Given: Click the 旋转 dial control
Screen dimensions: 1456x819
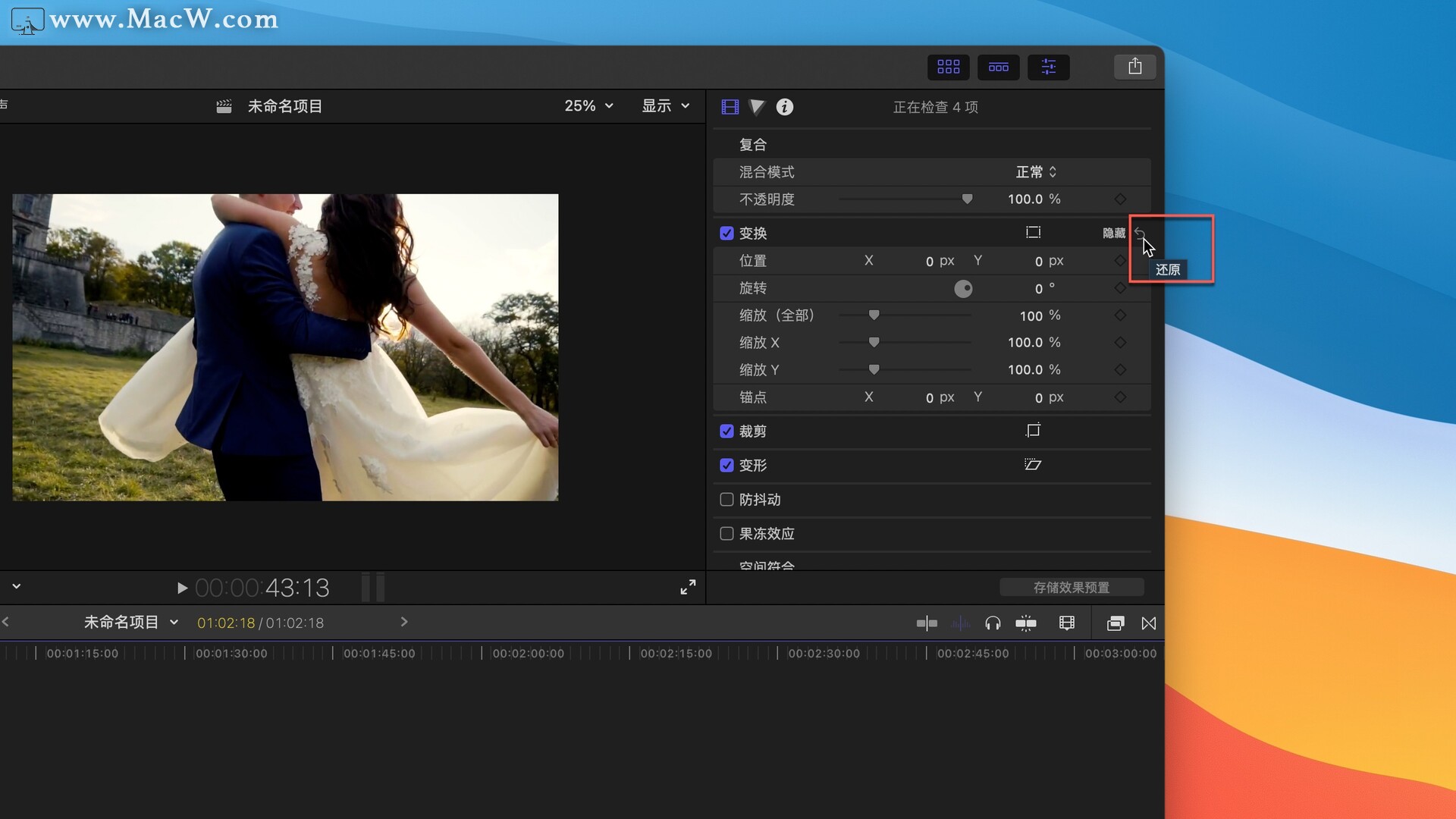Looking at the screenshot, I should pos(963,289).
